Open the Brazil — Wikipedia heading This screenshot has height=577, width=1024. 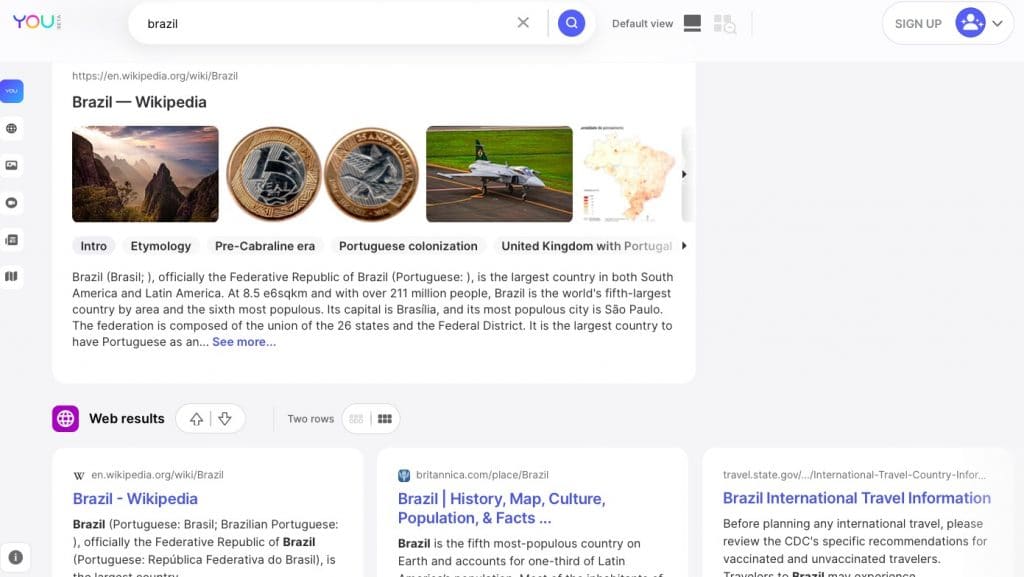pyautogui.click(x=139, y=102)
